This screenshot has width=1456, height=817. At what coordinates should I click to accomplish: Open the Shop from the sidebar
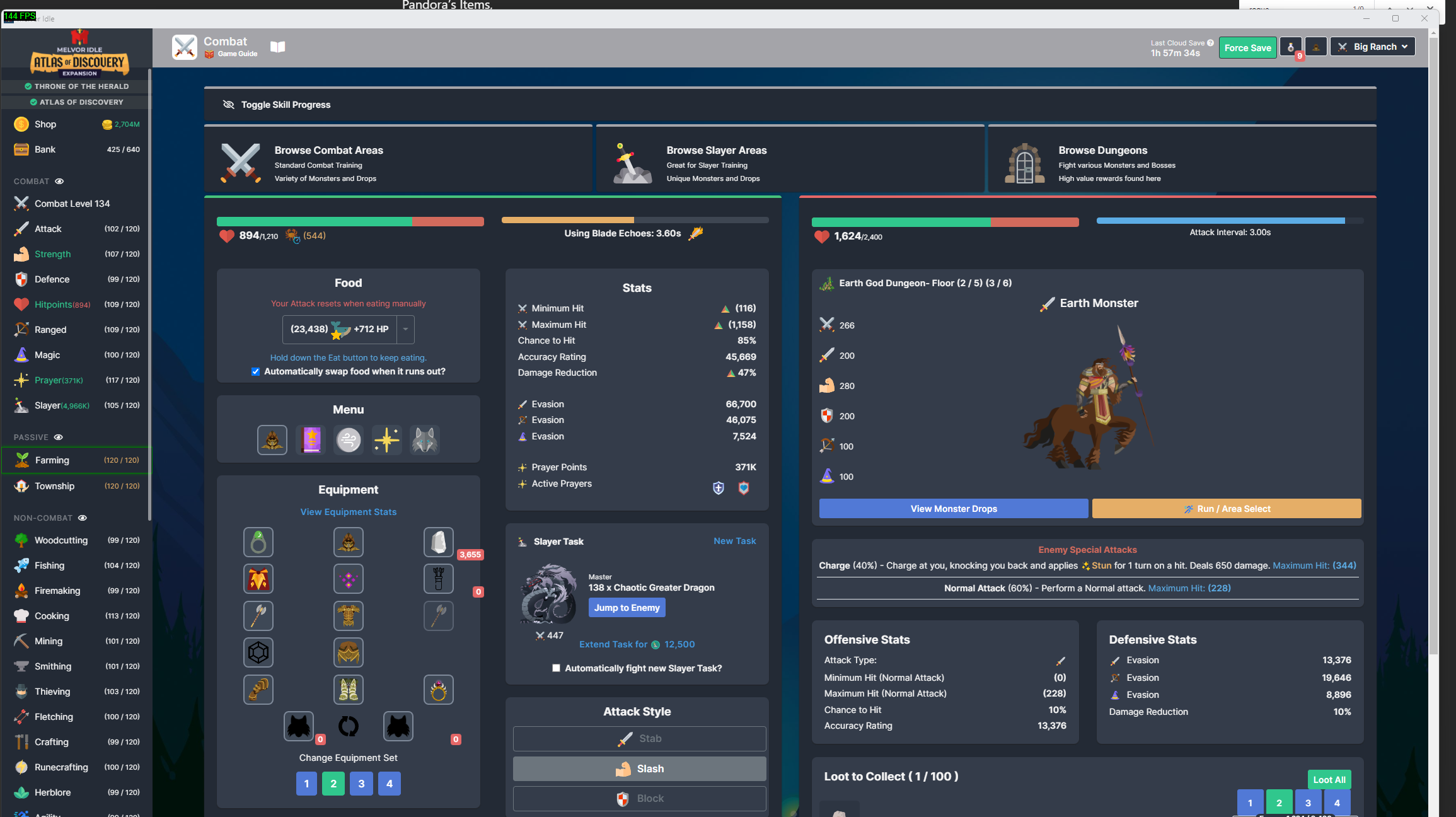[44, 124]
